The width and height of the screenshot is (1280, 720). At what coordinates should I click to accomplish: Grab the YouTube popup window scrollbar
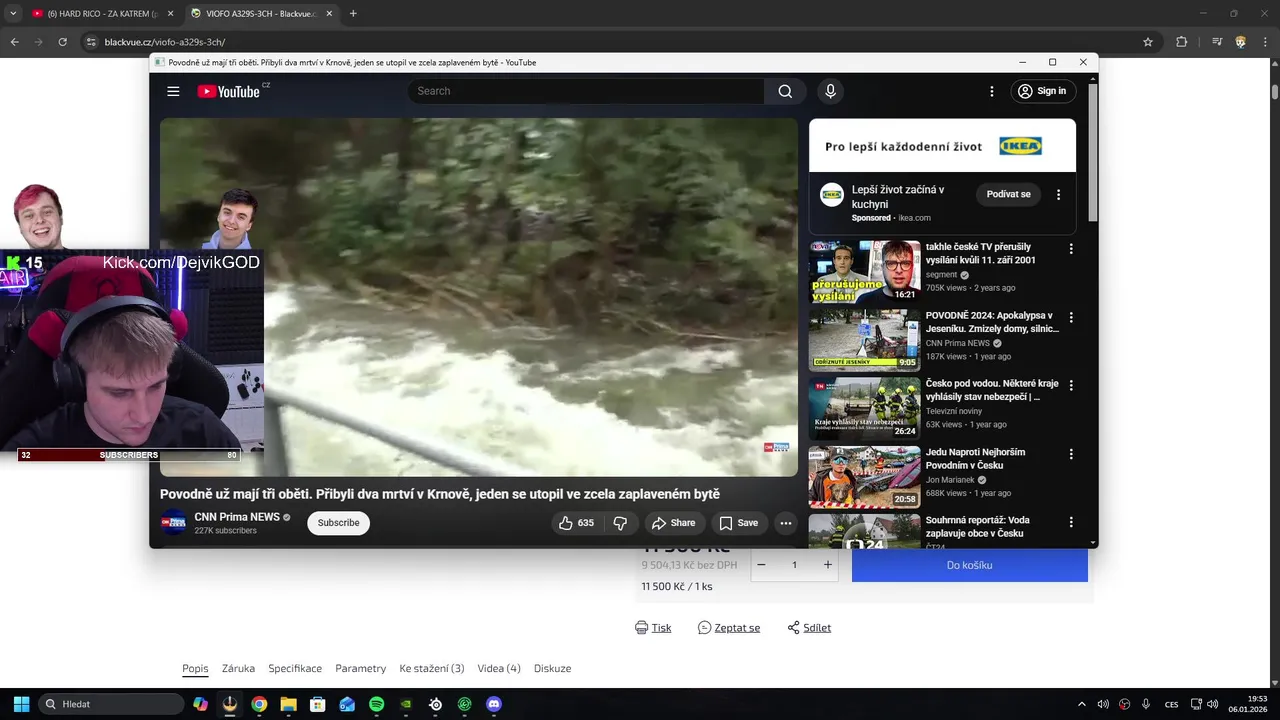pos(1093,152)
